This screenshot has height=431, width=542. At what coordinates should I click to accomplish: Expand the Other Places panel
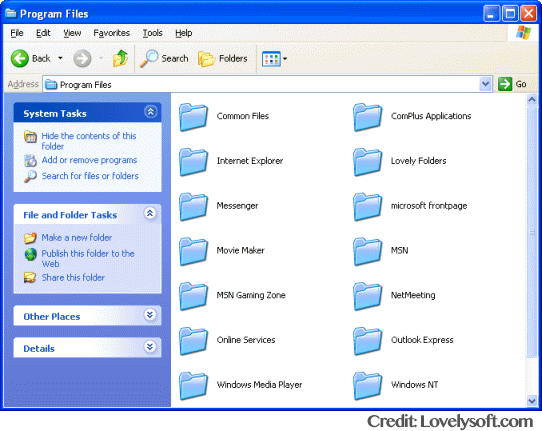pyautogui.click(x=150, y=315)
